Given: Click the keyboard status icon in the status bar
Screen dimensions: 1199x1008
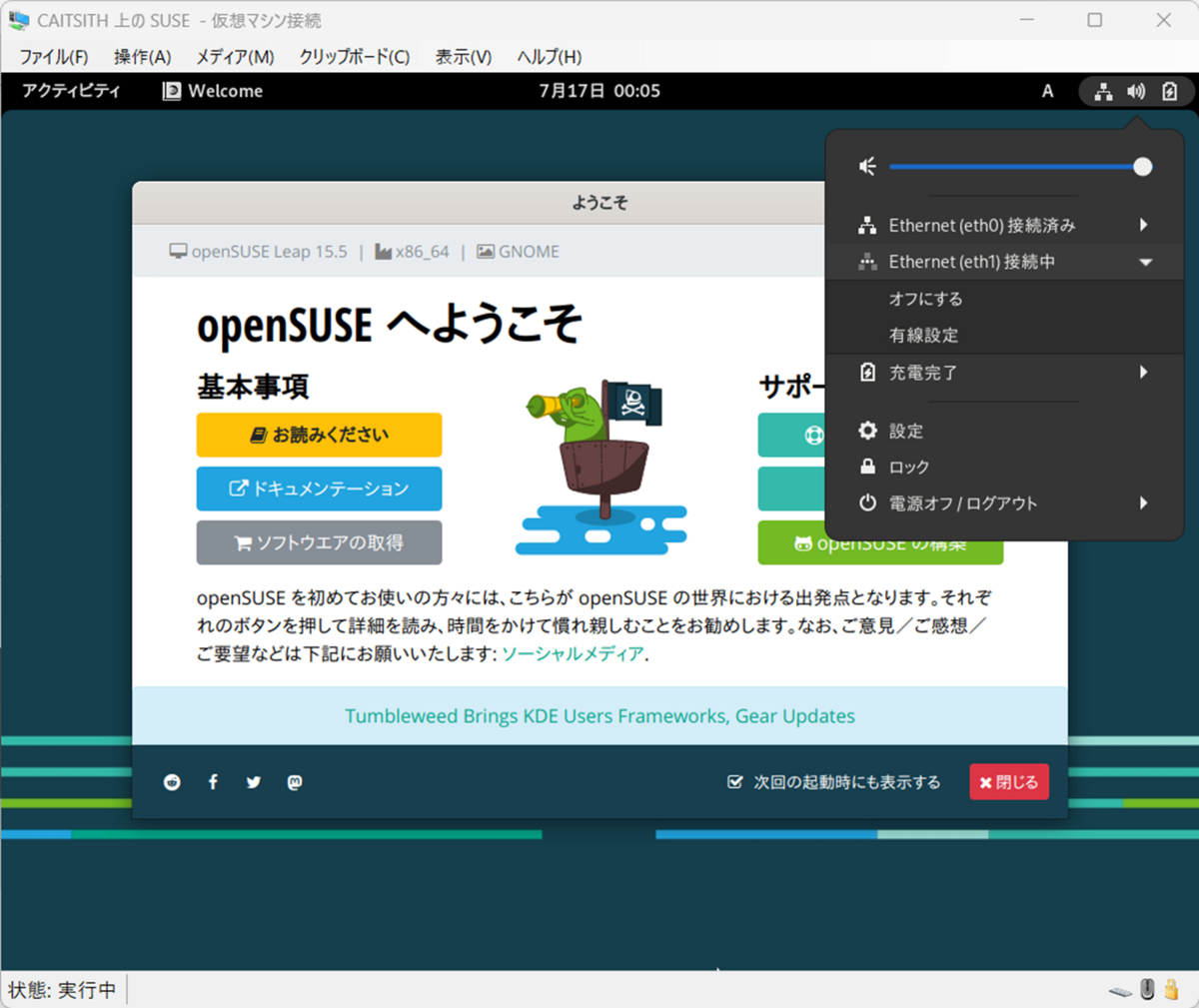Looking at the screenshot, I should click(1121, 991).
